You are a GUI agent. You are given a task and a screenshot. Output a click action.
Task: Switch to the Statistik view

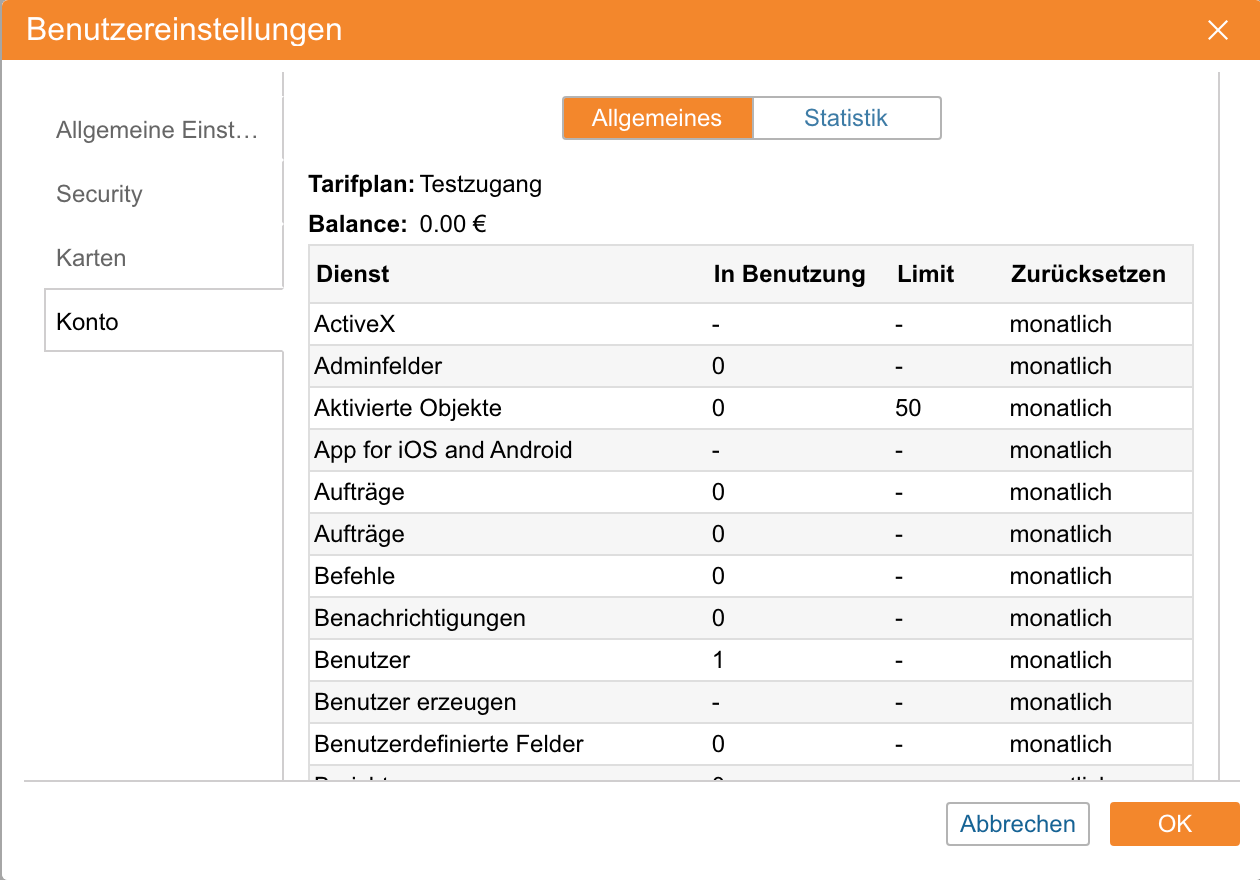846,118
